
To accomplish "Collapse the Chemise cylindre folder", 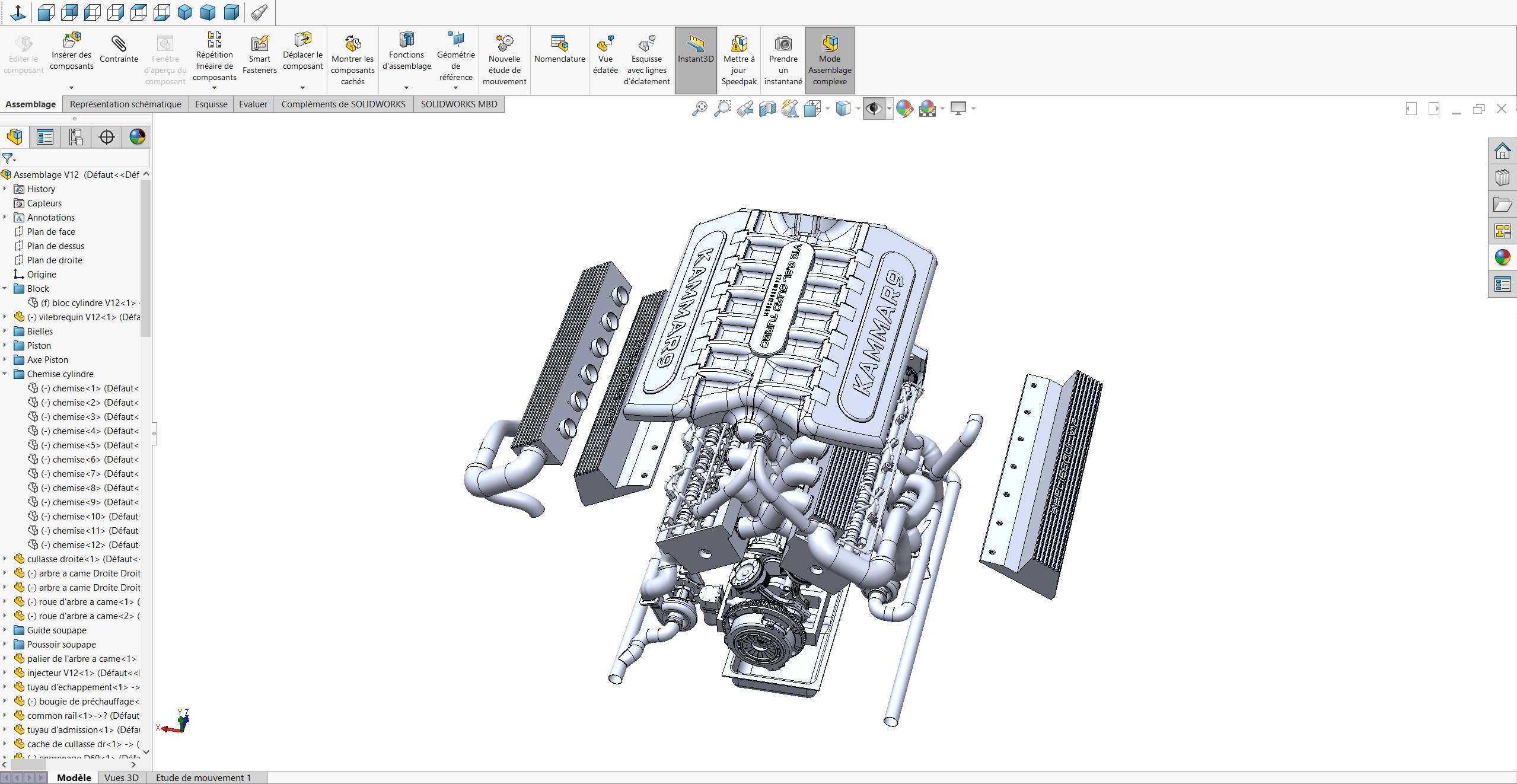I will (x=5, y=374).
